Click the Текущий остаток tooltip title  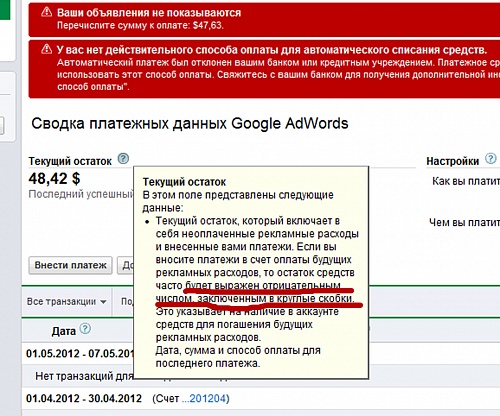click(x=184, y=182)
